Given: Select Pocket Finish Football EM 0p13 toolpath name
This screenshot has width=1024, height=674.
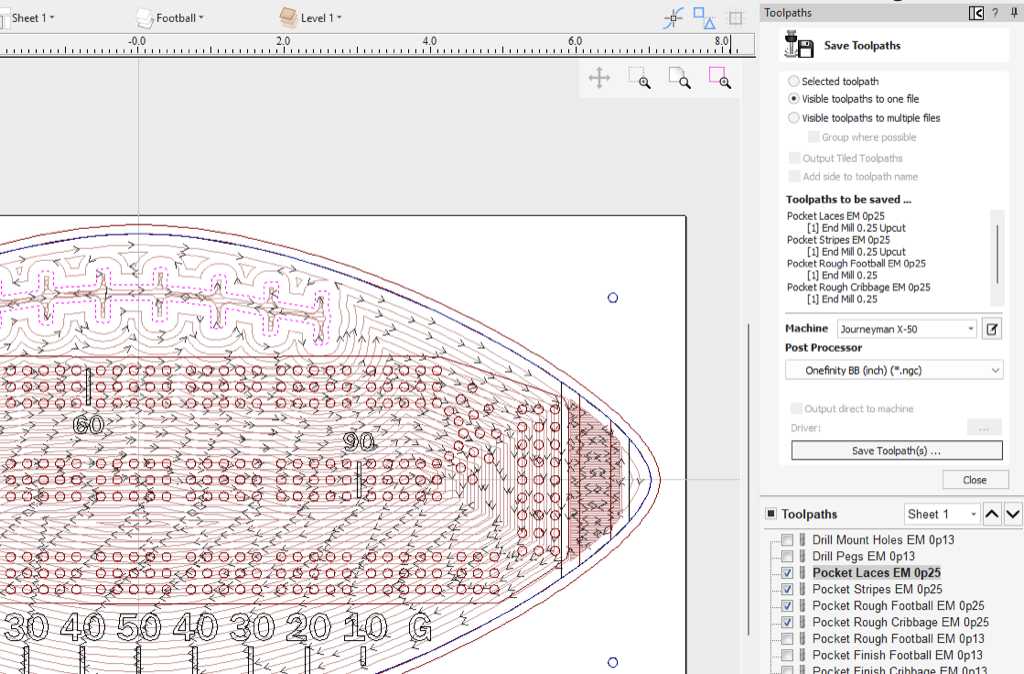Looking at the screenshot, I should click(x=897, y=655).
